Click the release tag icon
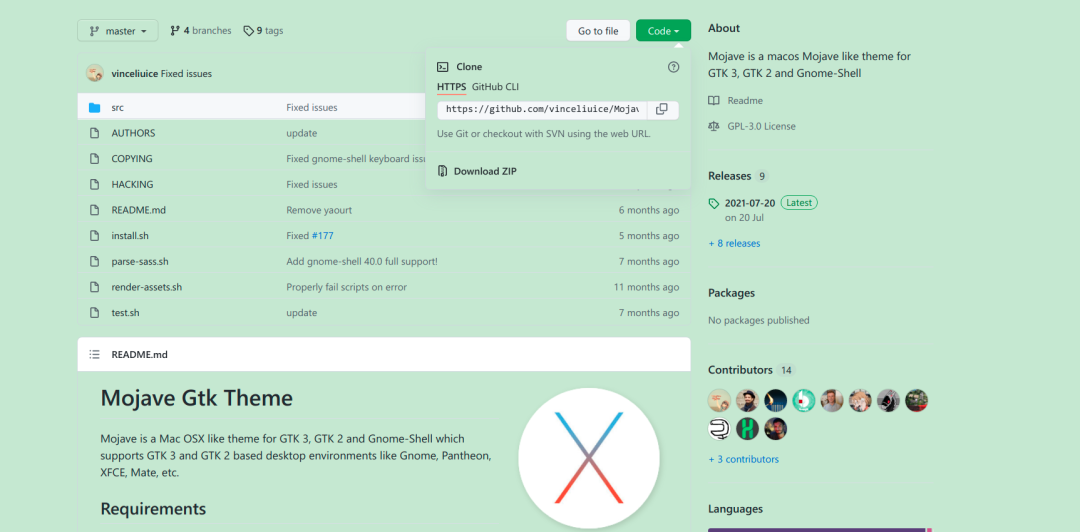This screenshot has height=532, width=1080. 714,203
